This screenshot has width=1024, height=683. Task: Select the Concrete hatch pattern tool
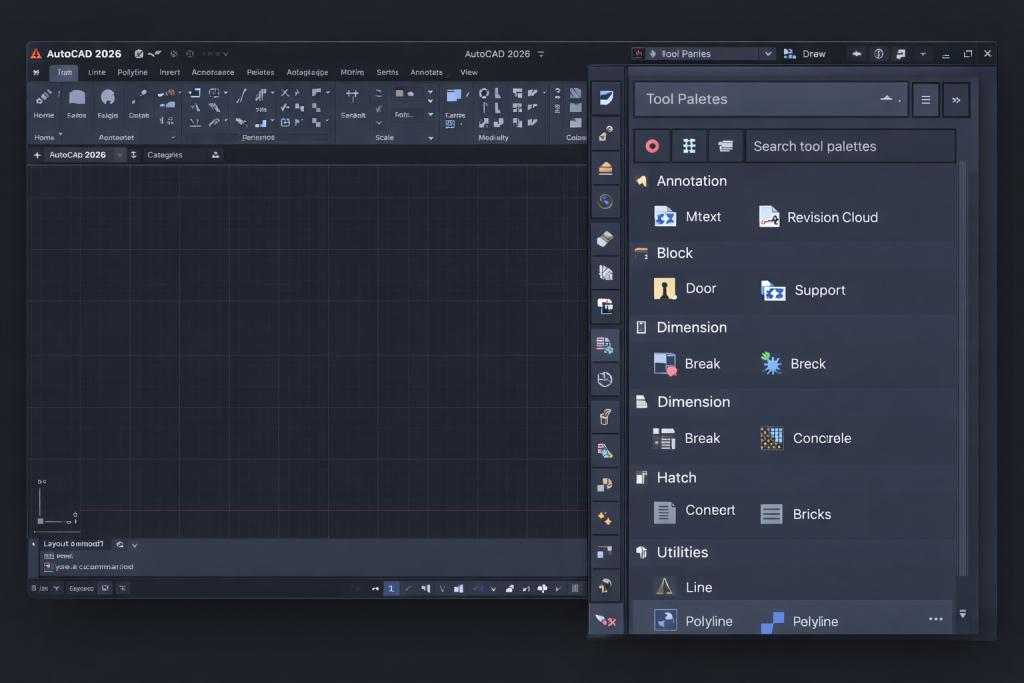tap(806, 438)
